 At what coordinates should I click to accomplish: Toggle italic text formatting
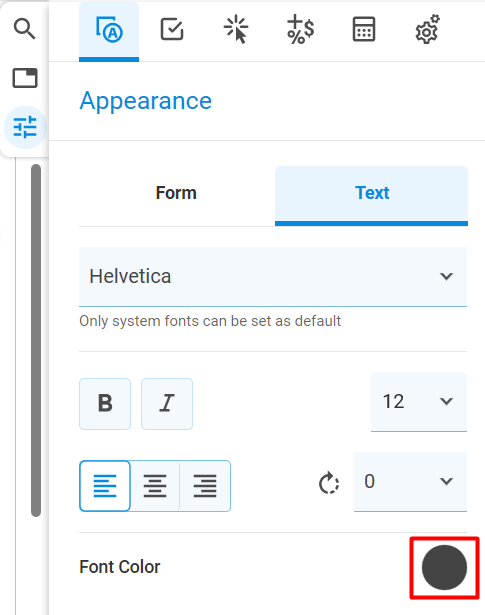[x=167, y=404]
